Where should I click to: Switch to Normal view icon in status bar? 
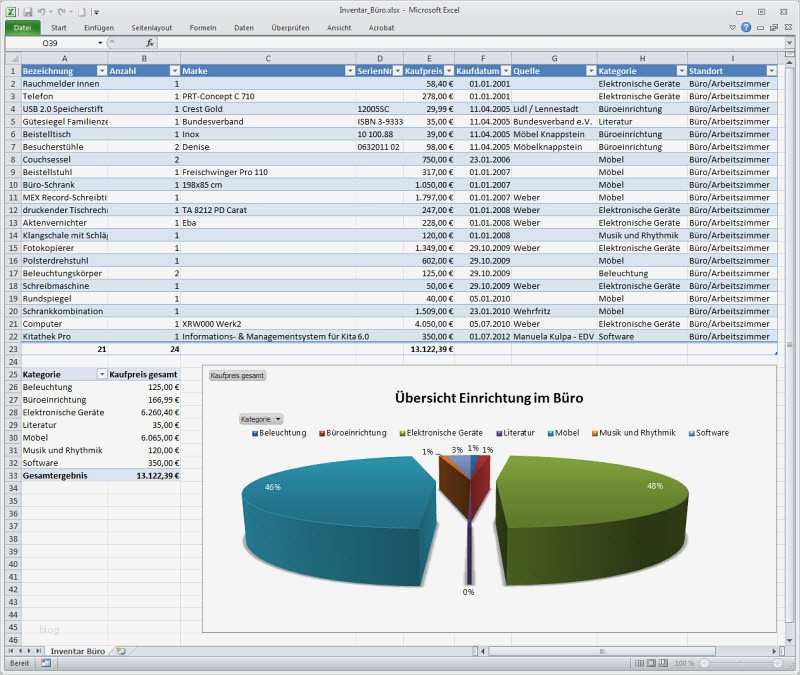pyautogui.click(x=639, y=663)
